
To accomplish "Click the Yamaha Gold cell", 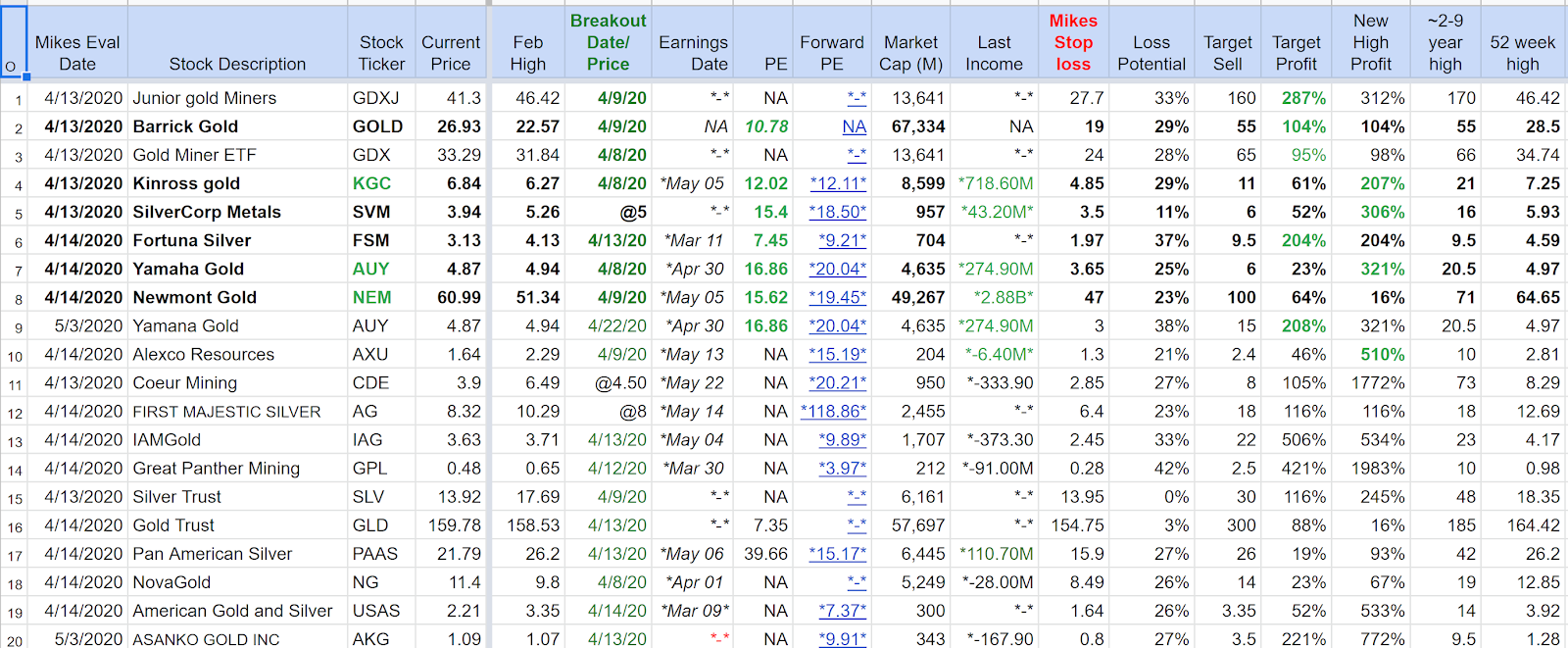I will (x=237, y=269).
